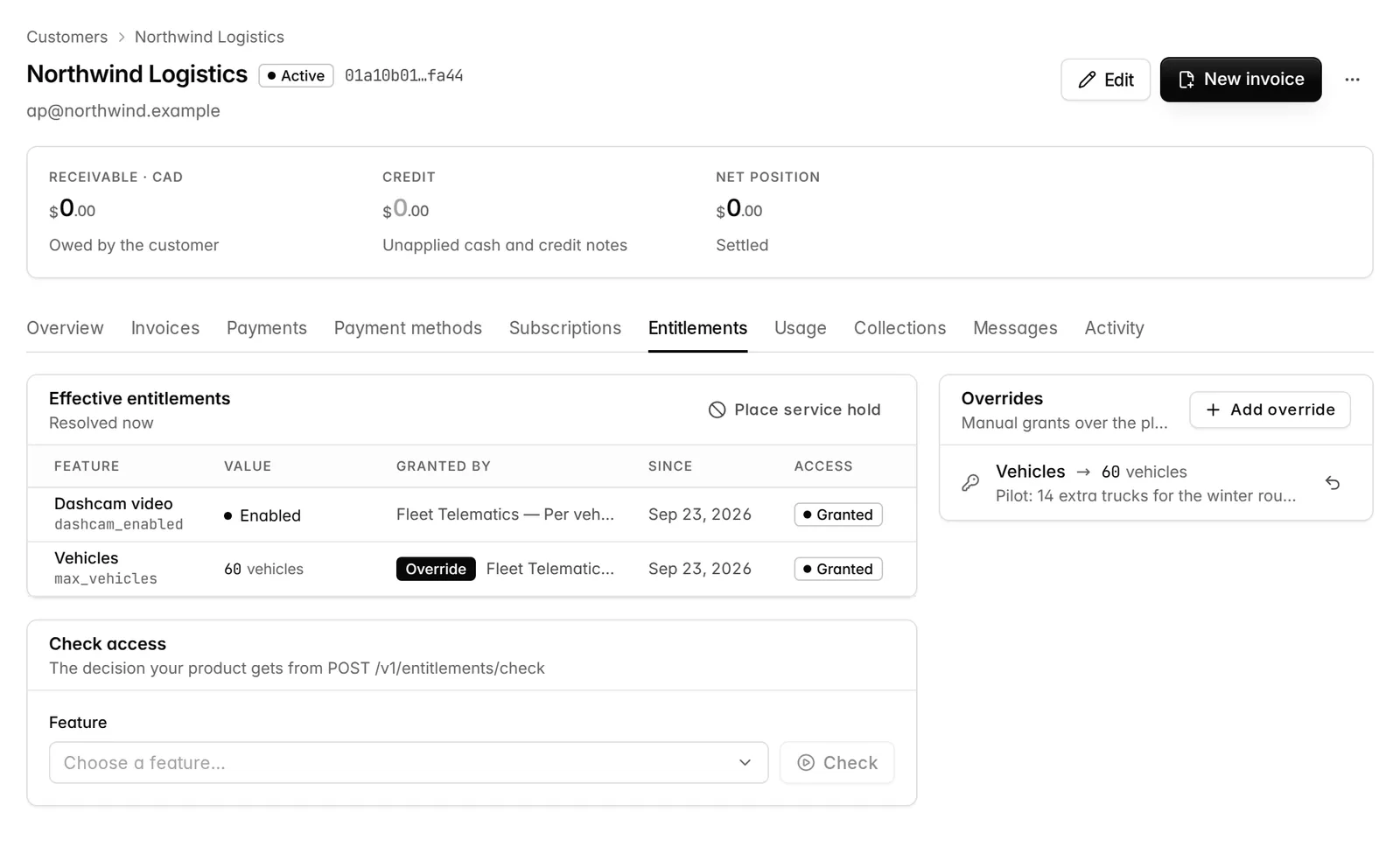Click the disabled Check button

836,762
